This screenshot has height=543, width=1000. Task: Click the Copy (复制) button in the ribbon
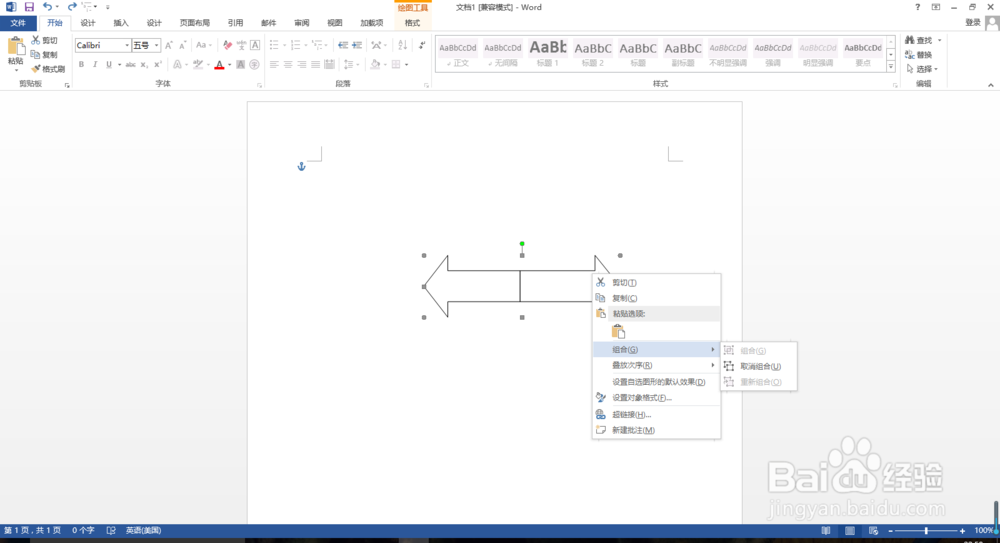[44, 55]
